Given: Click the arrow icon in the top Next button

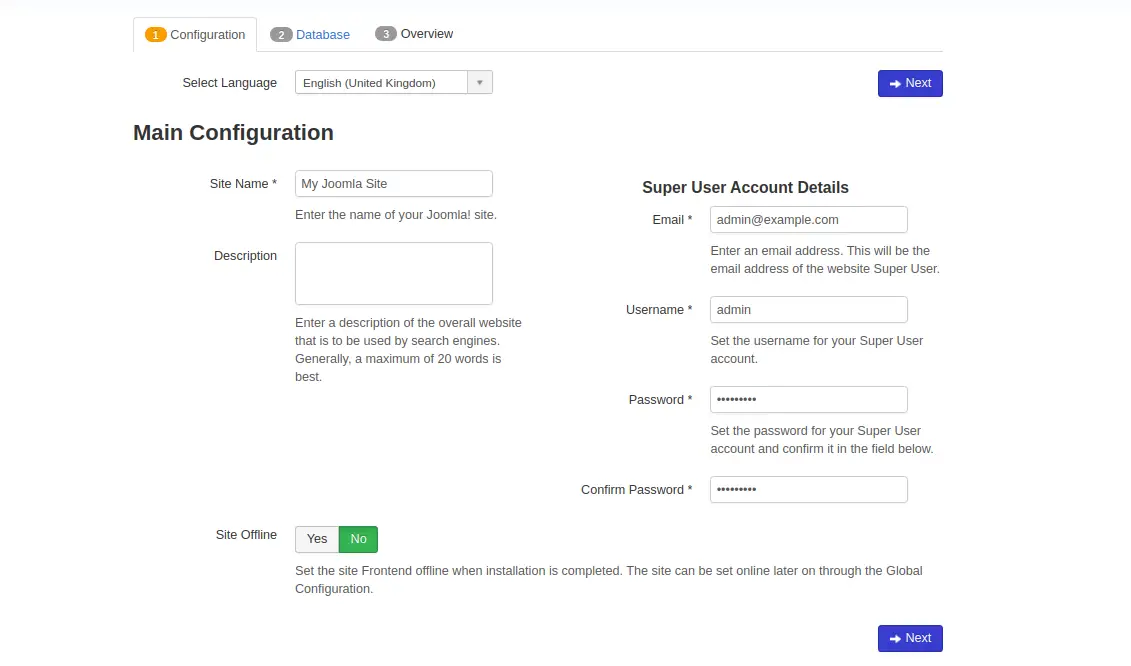Looking at the screenshot, I should pos(895,84).
